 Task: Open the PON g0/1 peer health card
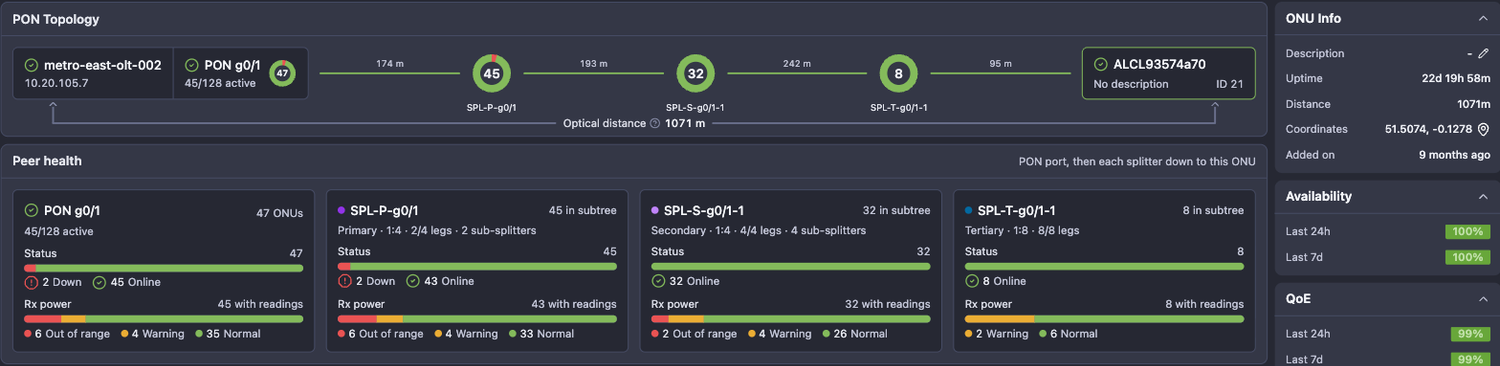[164, 271]
